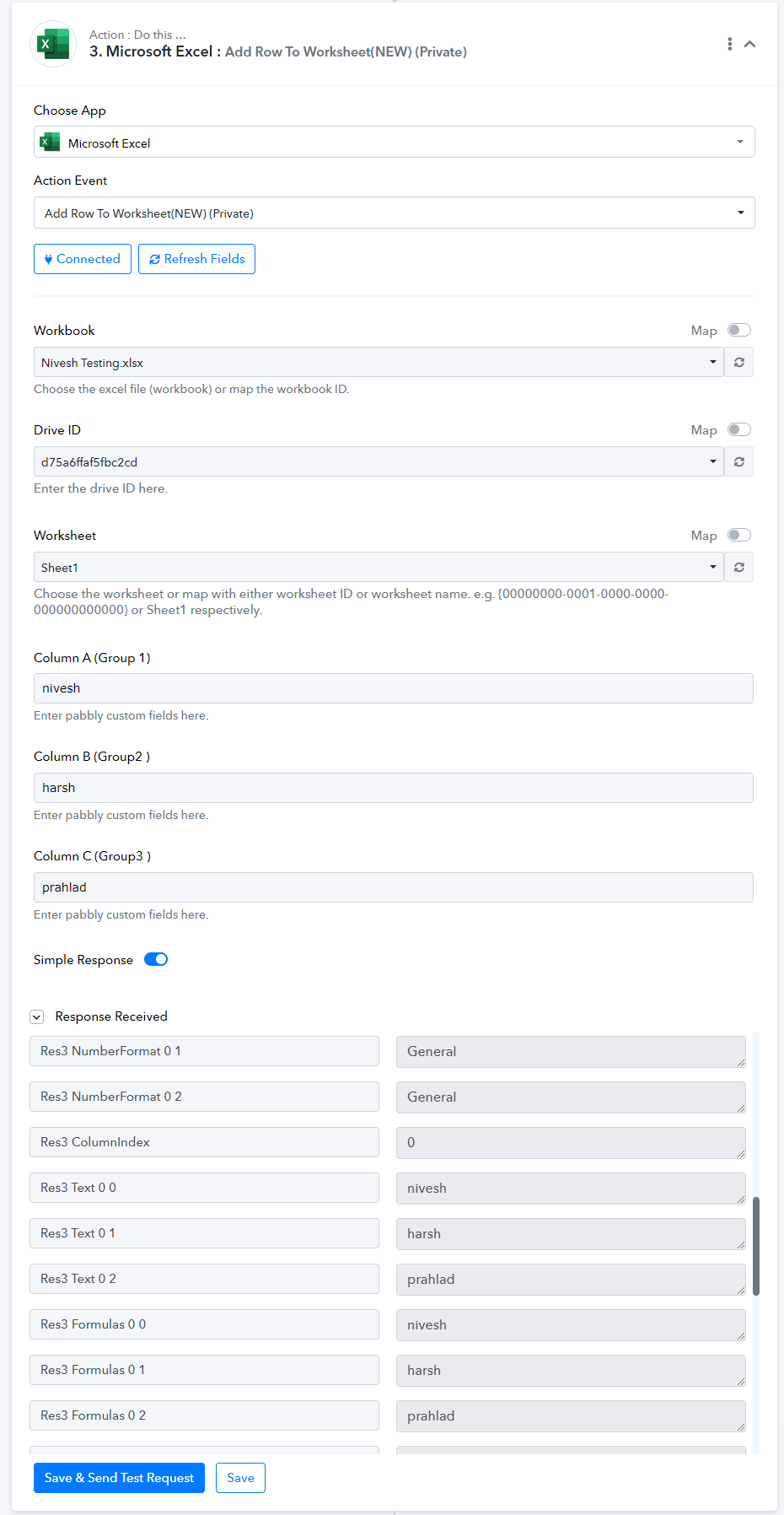Click the refresh icon next to Drive ID
784x1515 pixels.
[x=739, y=462]
